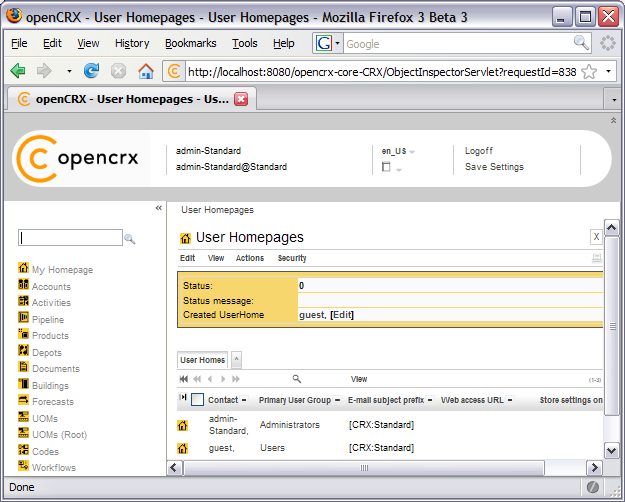The width and height of the screenshot is (625, 502).
Task: Click the admin-Standard@Standard link
Action: [231, 167]
